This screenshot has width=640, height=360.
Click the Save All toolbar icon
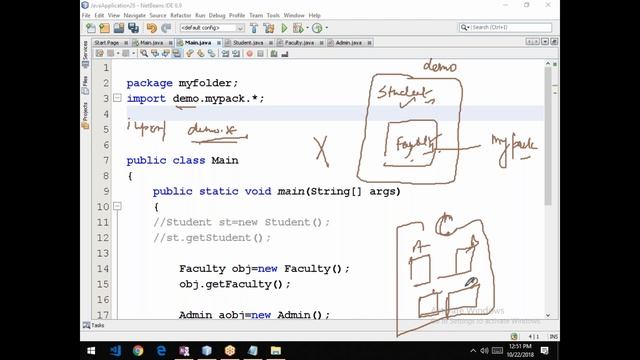[x=133, y=28]
